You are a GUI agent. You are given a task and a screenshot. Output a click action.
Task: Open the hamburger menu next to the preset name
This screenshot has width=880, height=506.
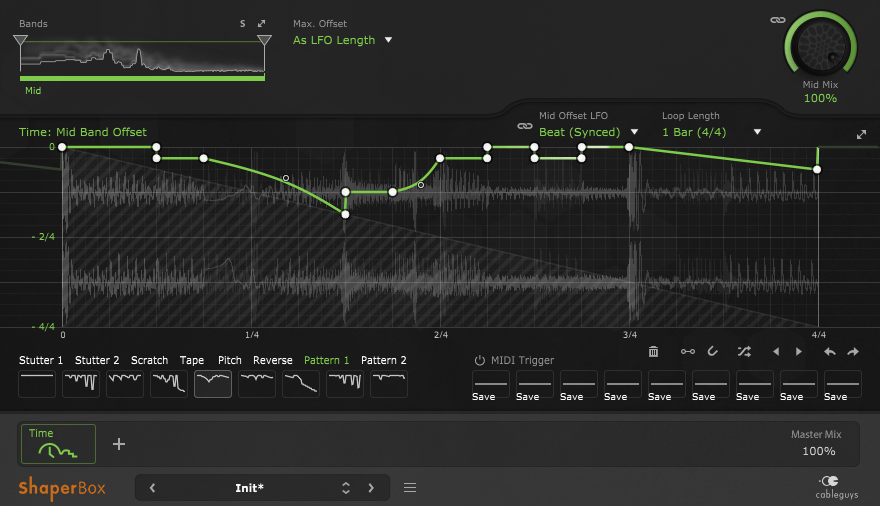coord(409,488)
